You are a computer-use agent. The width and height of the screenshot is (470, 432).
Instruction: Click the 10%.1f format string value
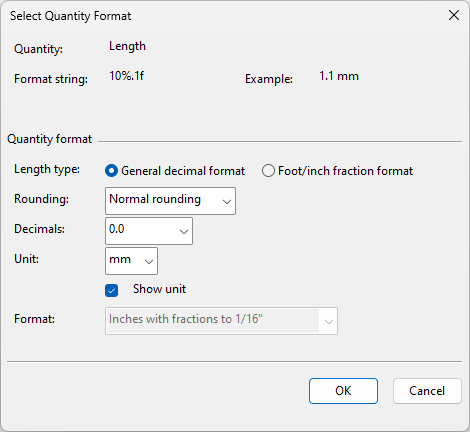(x=127, y=76)
